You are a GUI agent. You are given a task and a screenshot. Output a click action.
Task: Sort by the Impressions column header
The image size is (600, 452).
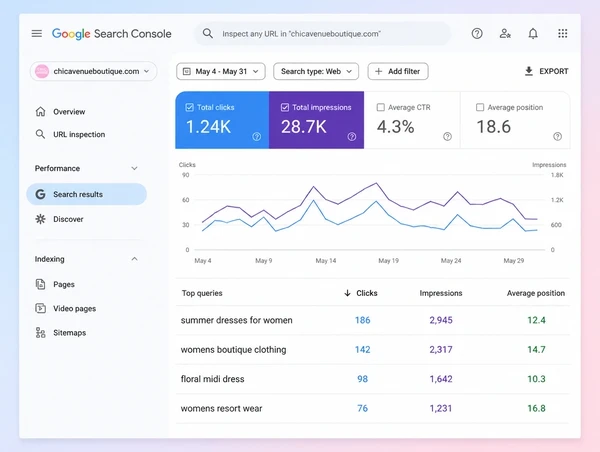click(441, 293)
